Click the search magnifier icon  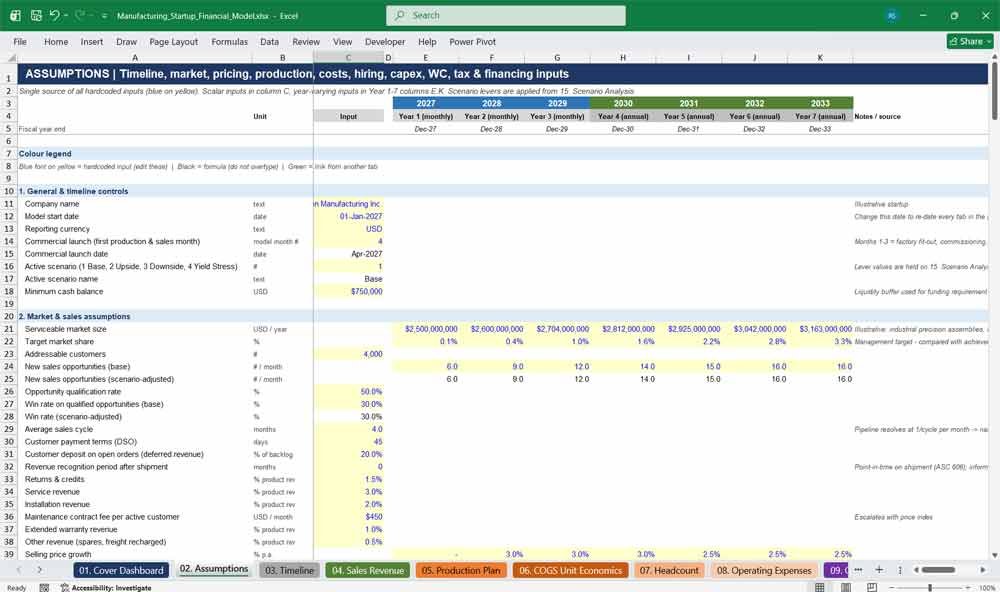[400, 15]
